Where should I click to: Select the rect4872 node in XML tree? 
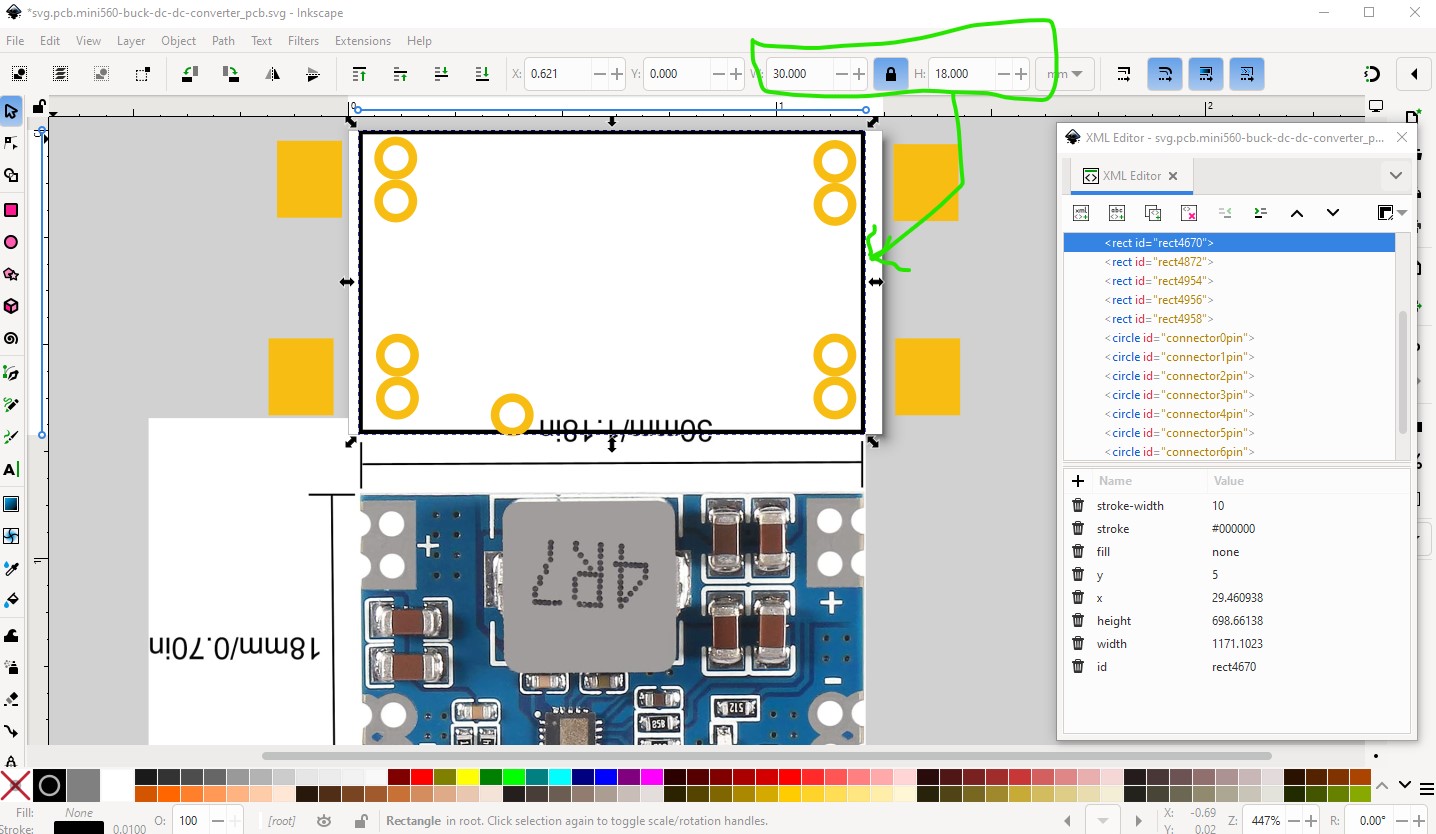point(1162,262)
